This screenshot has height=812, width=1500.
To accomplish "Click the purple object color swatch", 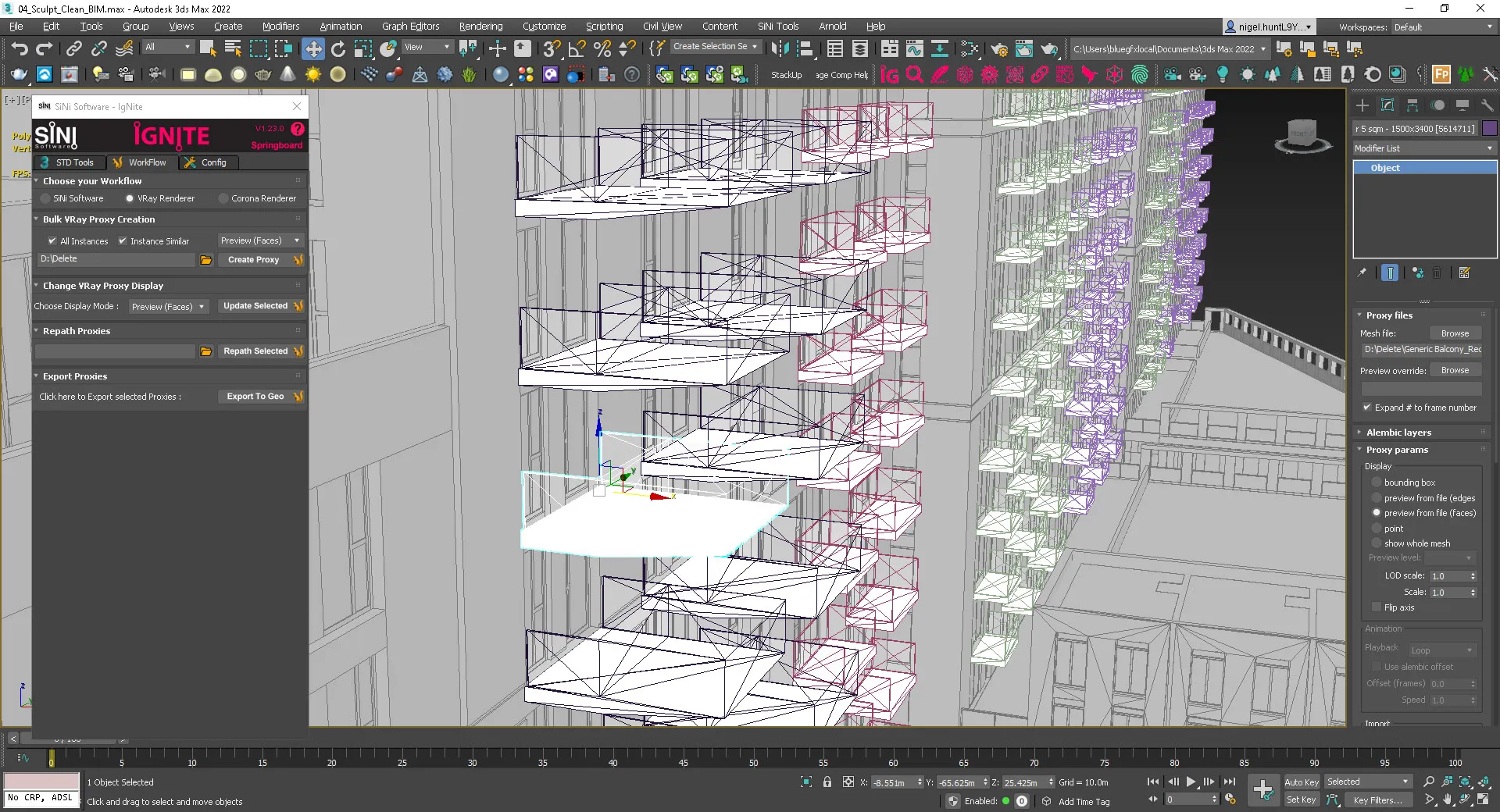I will pos(1489,128).
